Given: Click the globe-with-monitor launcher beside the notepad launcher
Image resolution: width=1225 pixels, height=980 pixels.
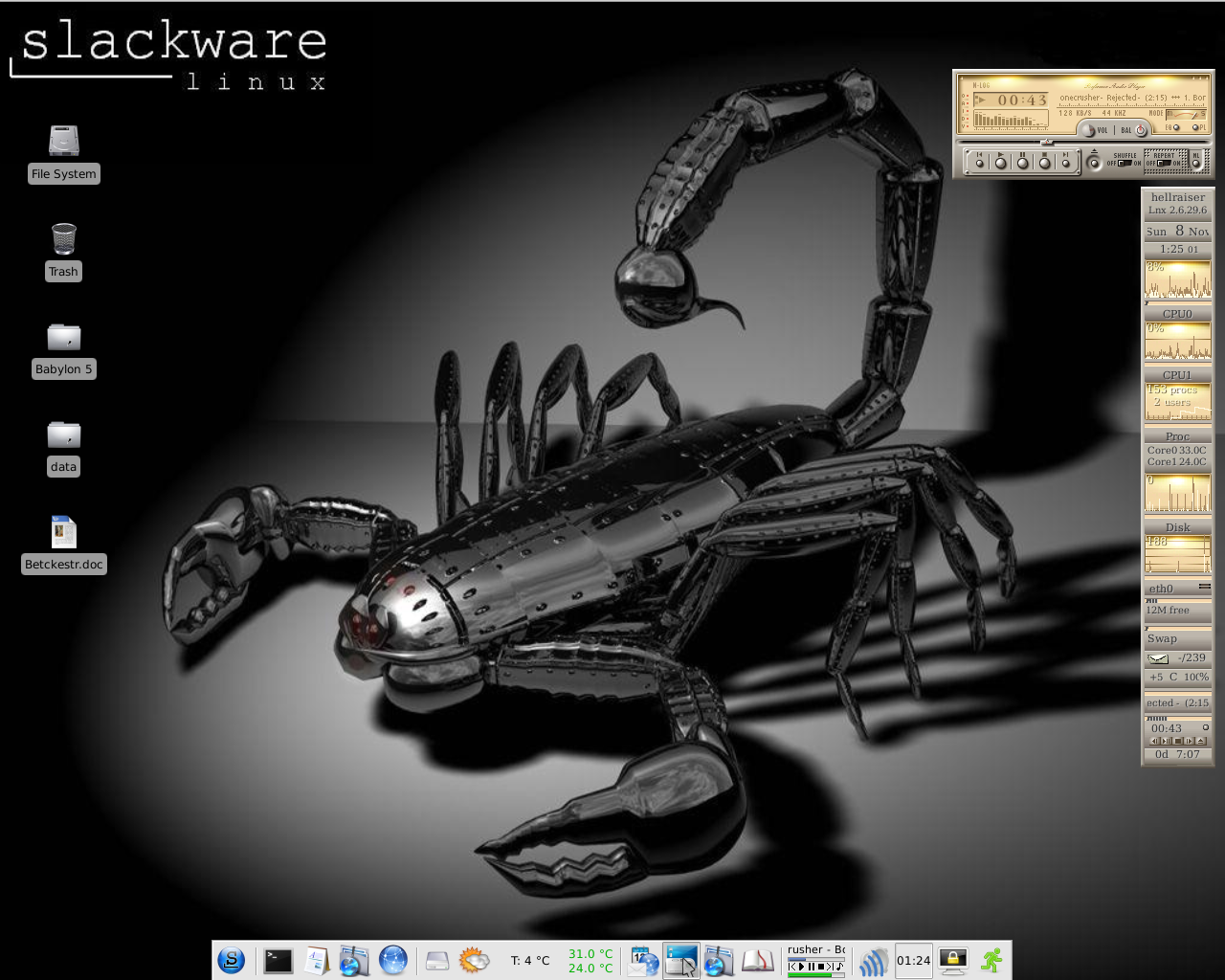Looking at the screenshot, I should pyautogui.click(x=354, y=960).
